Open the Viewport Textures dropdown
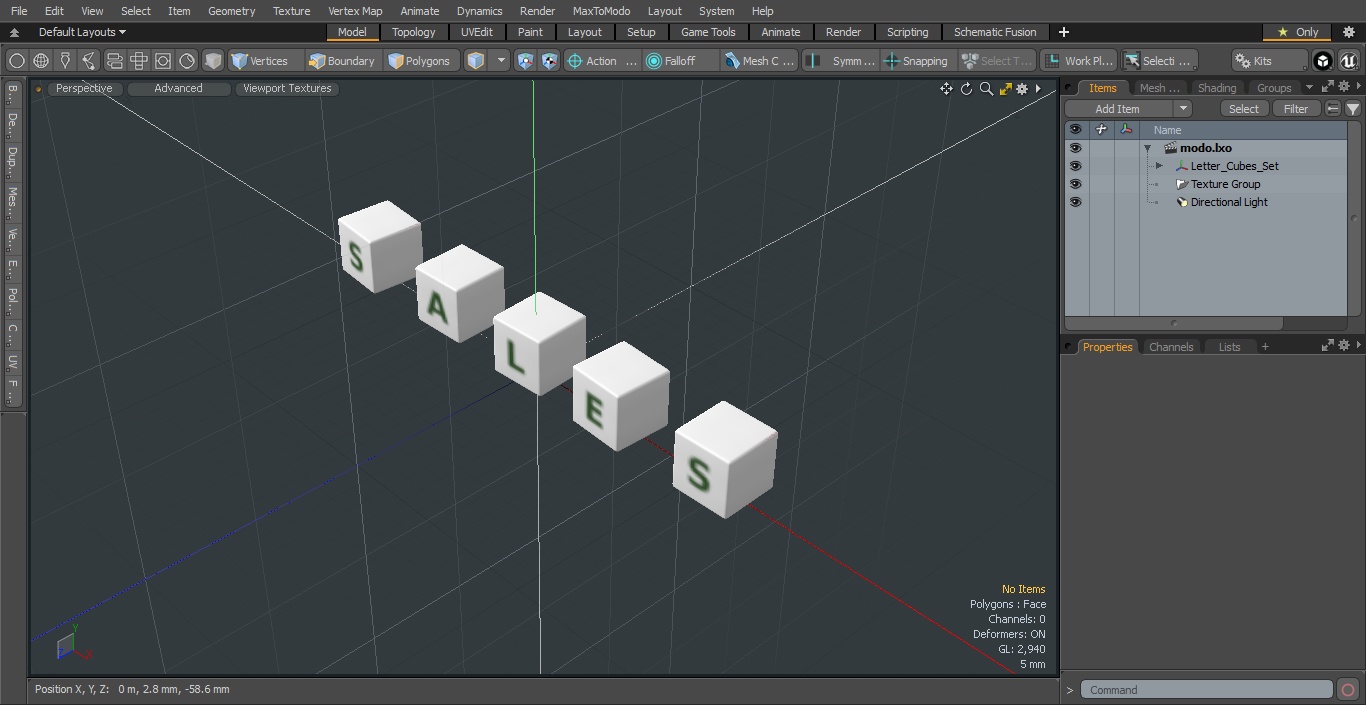 (287, 88)
